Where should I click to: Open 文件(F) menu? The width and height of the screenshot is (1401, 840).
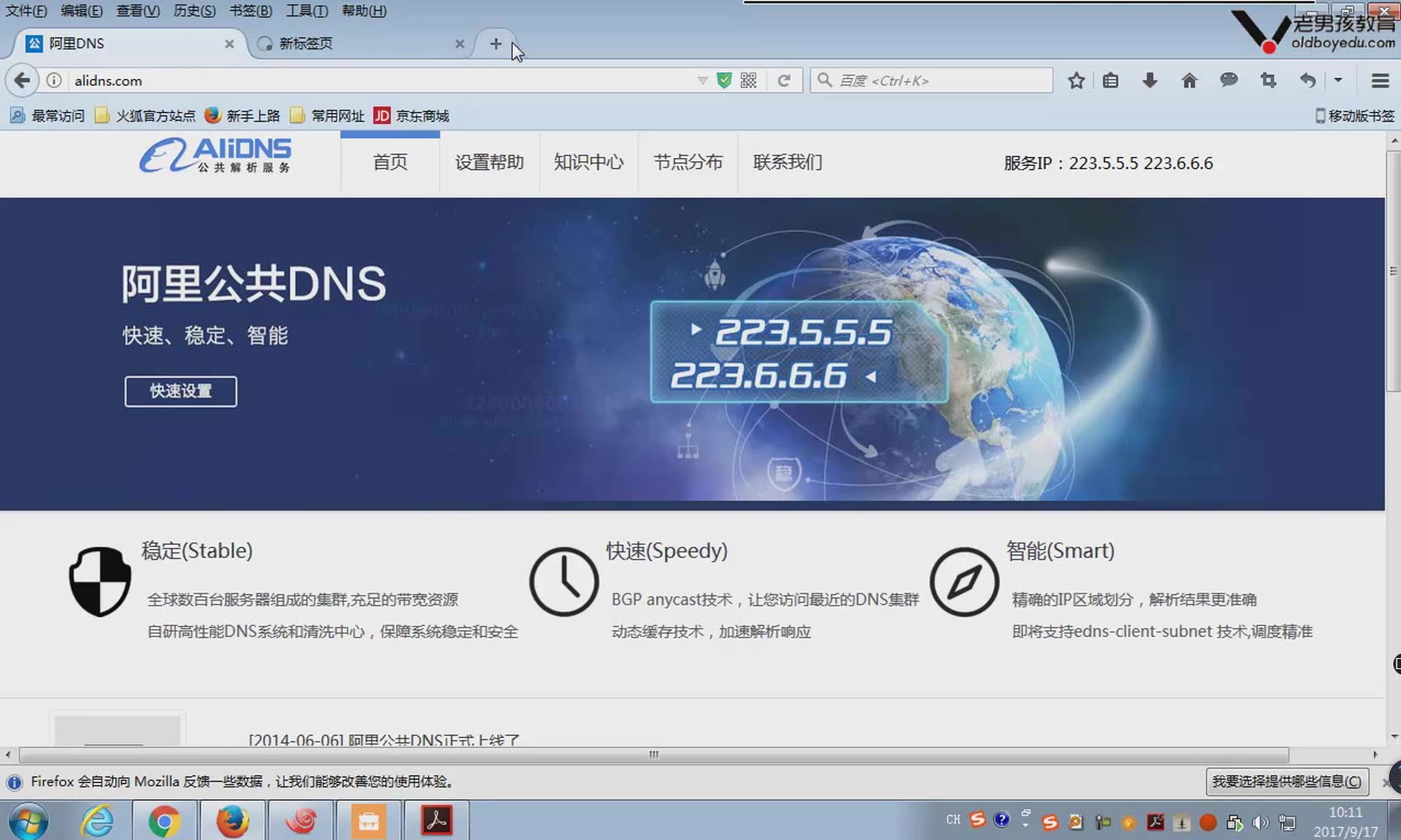point(26,10)
